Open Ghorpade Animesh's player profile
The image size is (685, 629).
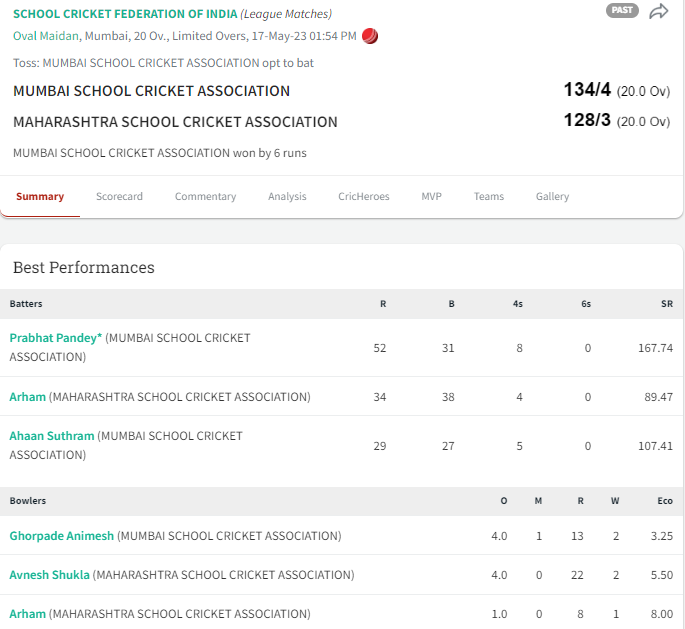[x=62, y=536]
